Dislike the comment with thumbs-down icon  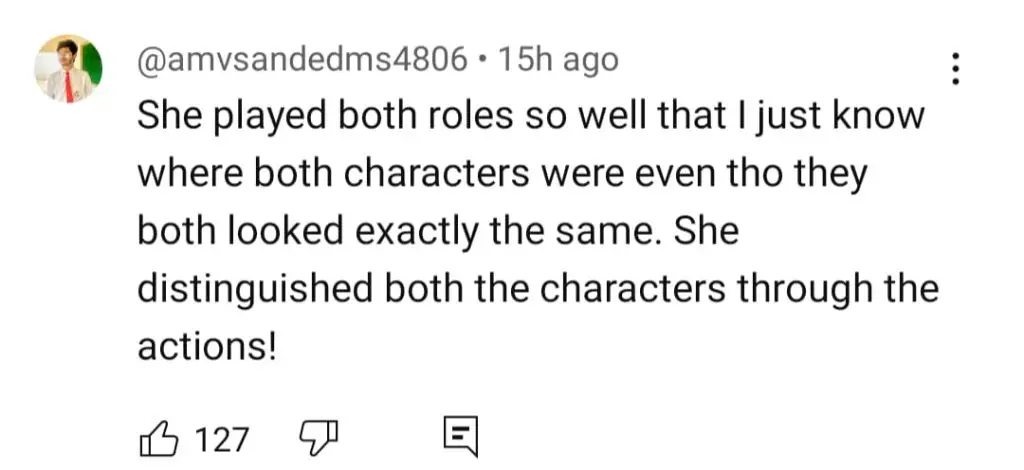coord(318,438)
